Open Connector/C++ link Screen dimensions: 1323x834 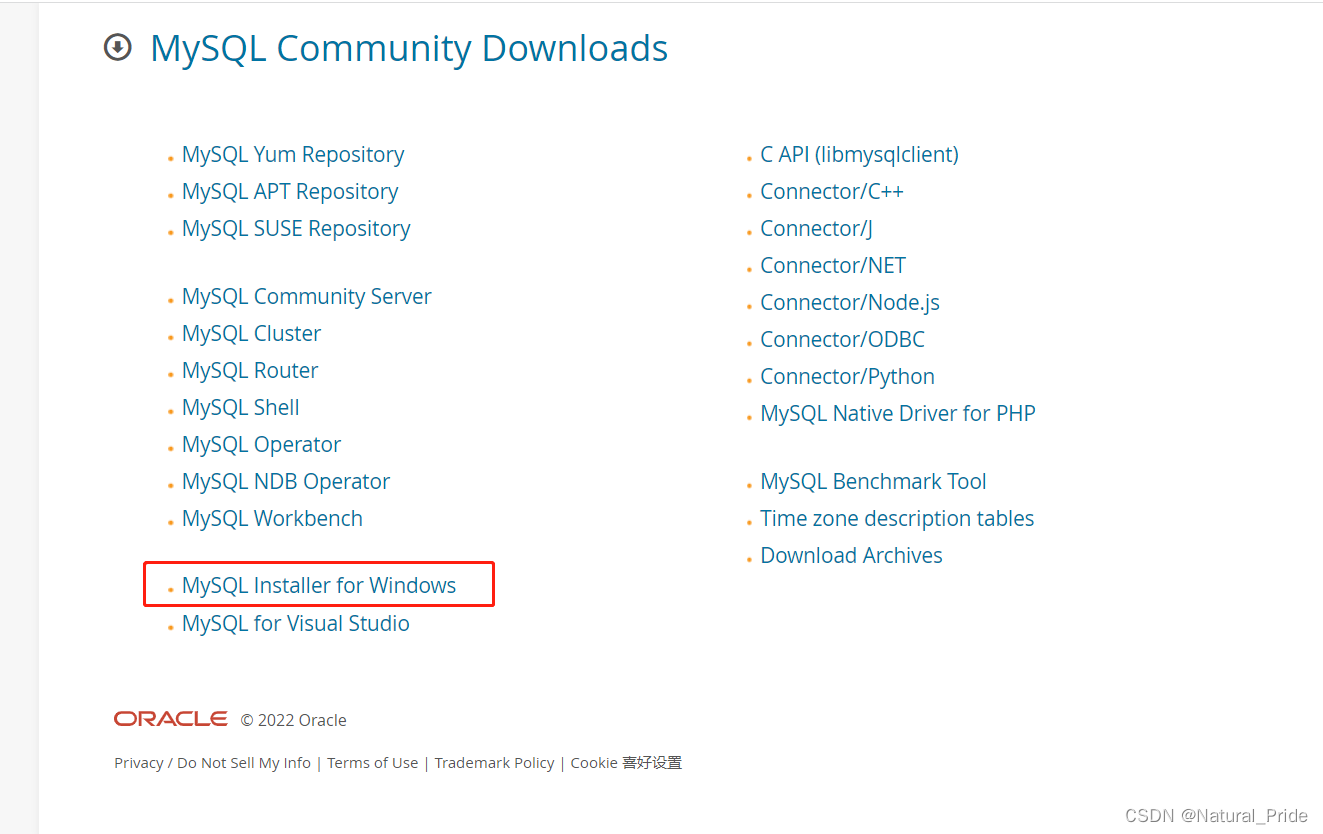(832, 192)
